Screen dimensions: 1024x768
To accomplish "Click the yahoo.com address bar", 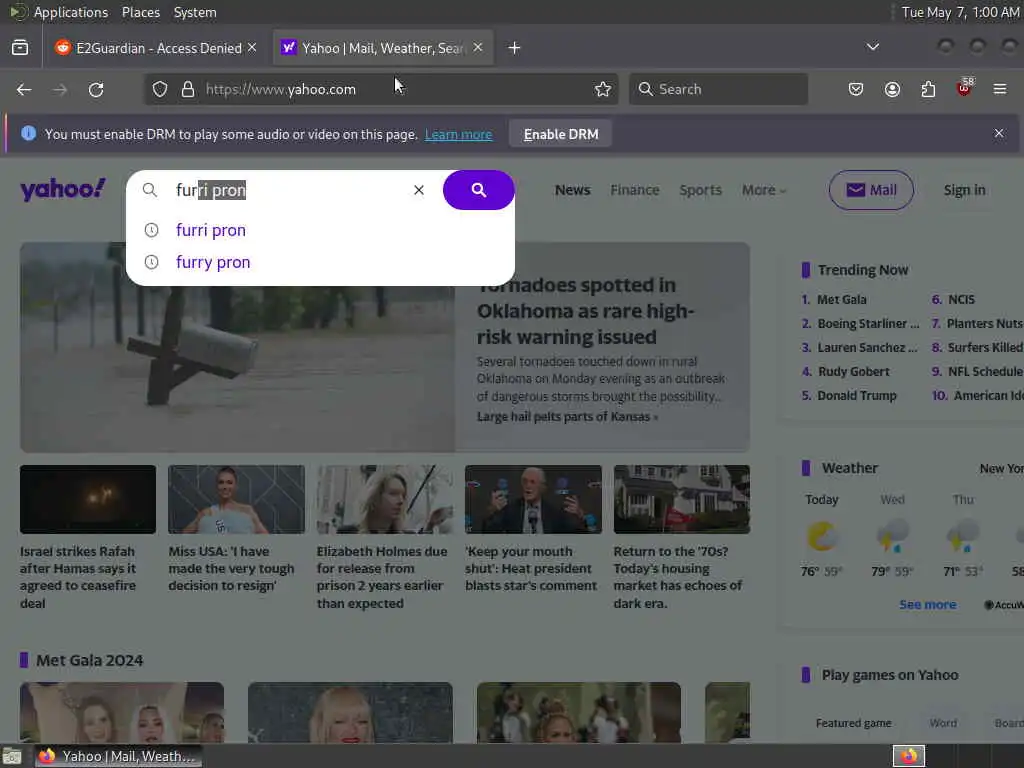I will pyautogui.click(x=381, y=89).
